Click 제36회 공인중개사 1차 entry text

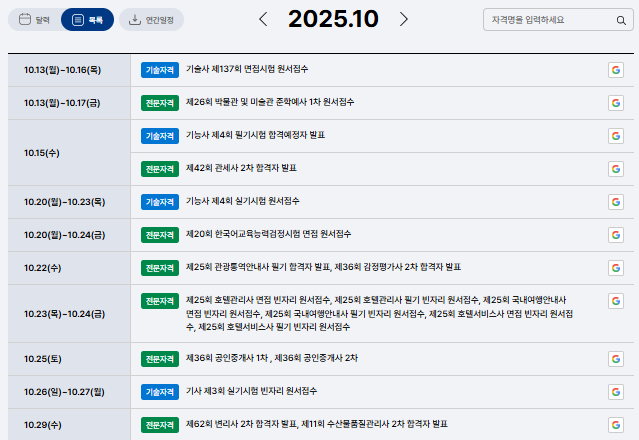227,358
